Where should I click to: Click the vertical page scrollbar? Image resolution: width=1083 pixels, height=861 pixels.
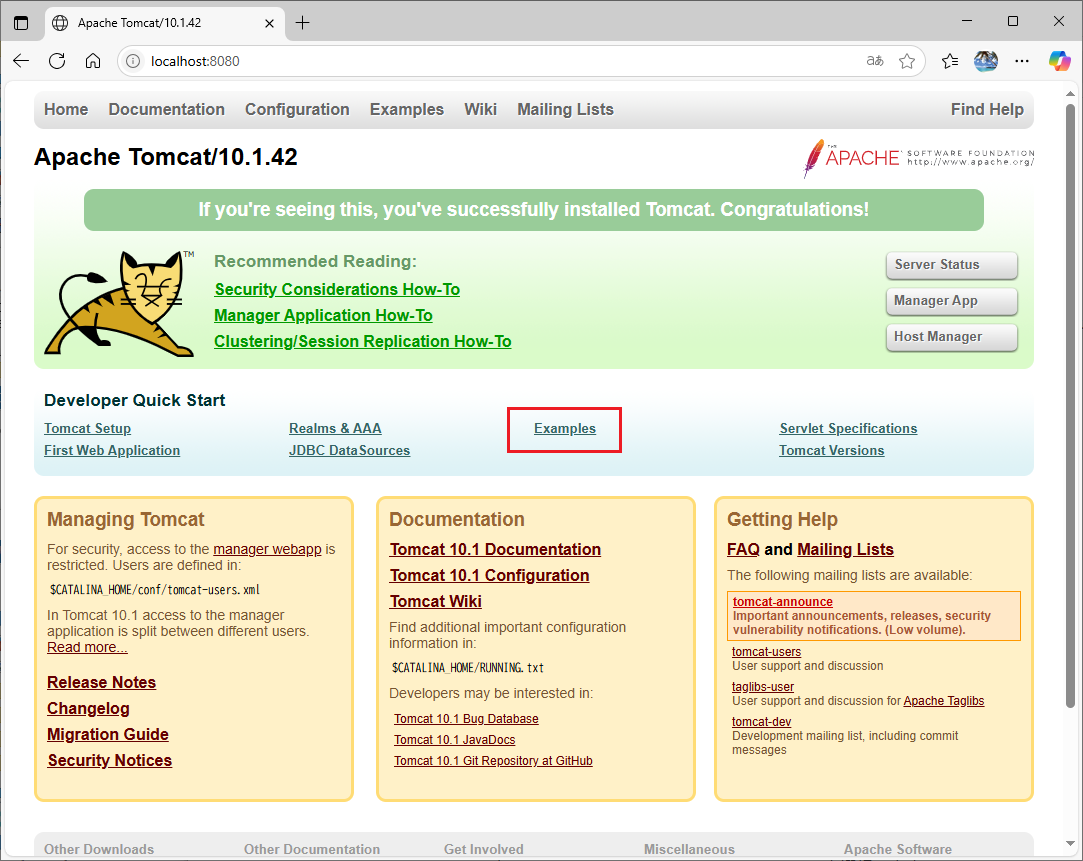[1073, 400]
